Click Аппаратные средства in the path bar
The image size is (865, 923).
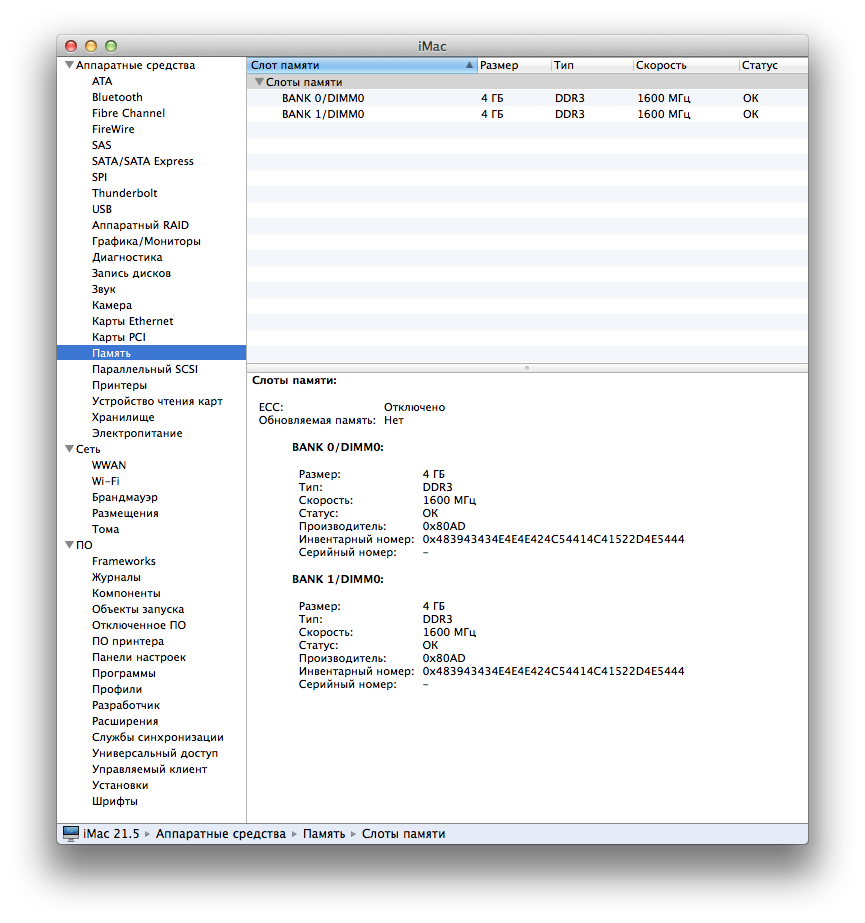coord(220,834)
